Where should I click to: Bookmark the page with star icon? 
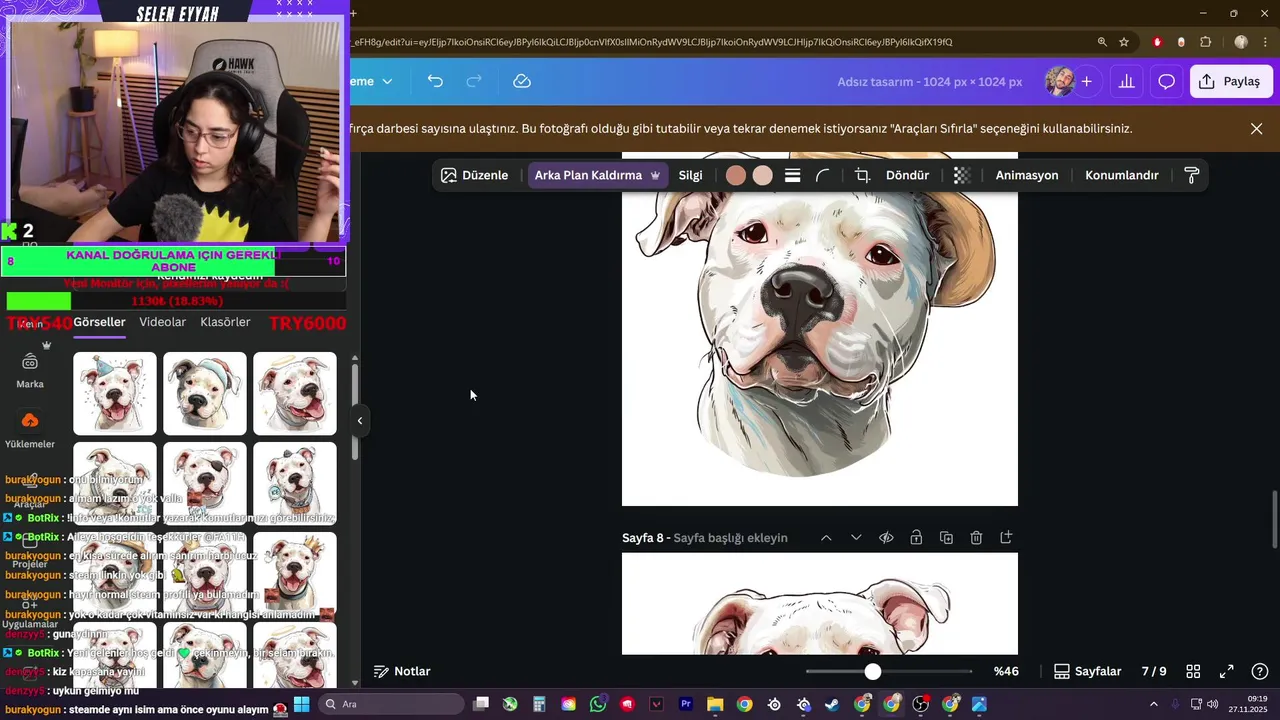[1124, 42]
